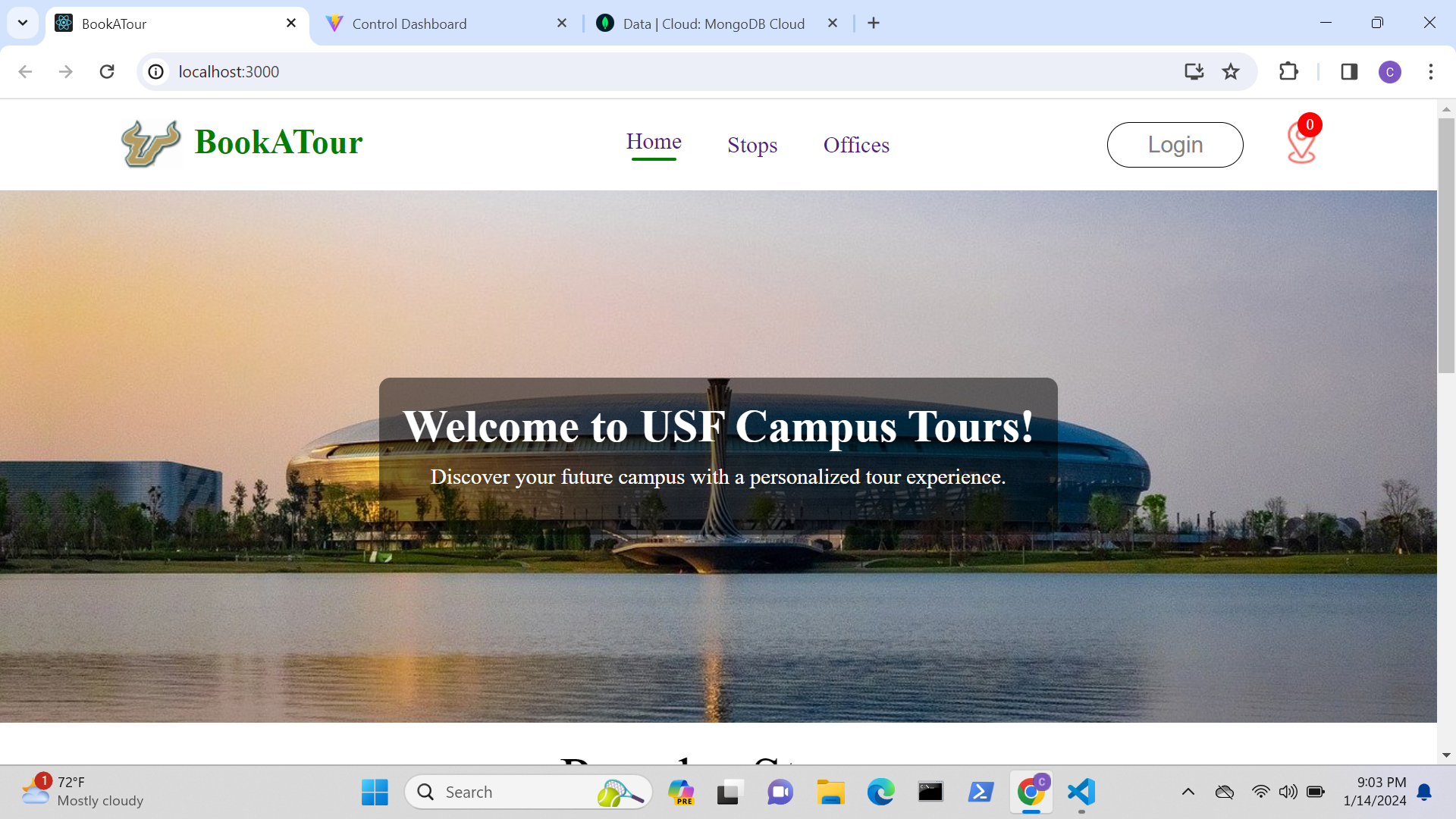The height and width of the screenshot is (819, 1456).
Task: Switch to MongoDB Cloud tab
Action: click(x=713, y=24)
